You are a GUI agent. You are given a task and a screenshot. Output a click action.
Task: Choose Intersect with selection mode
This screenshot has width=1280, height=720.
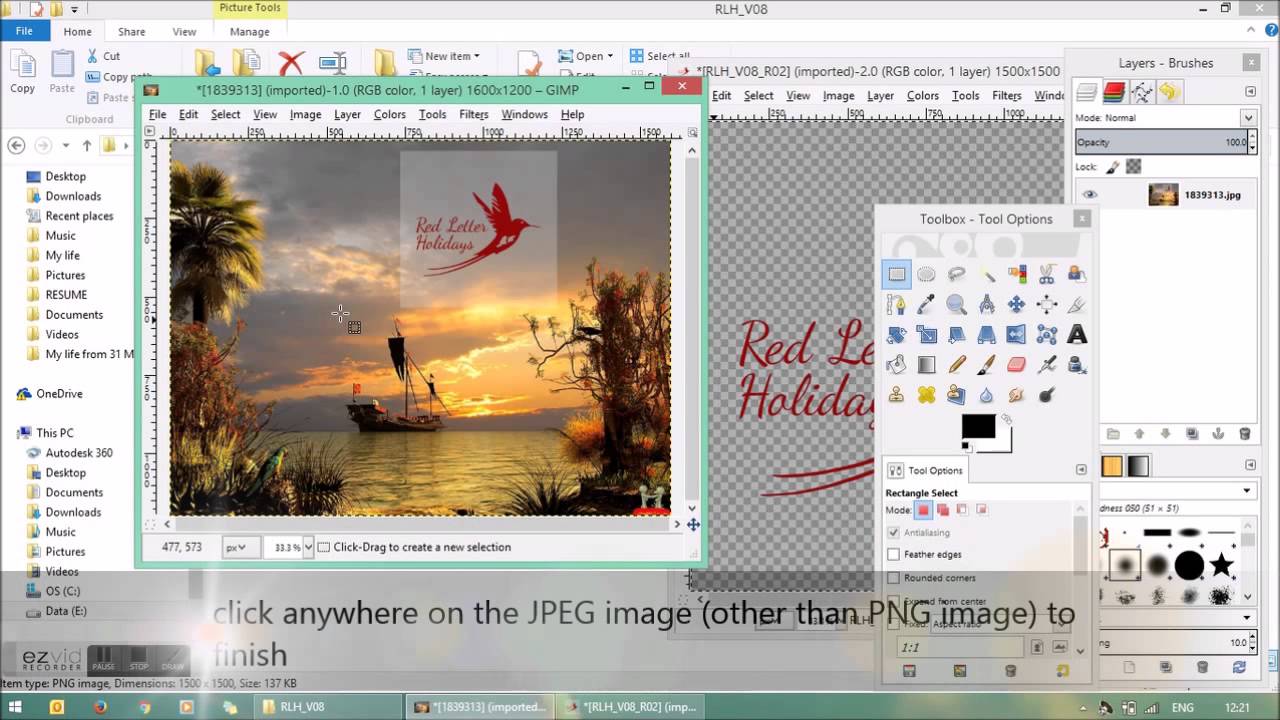[x=981, y=510]
